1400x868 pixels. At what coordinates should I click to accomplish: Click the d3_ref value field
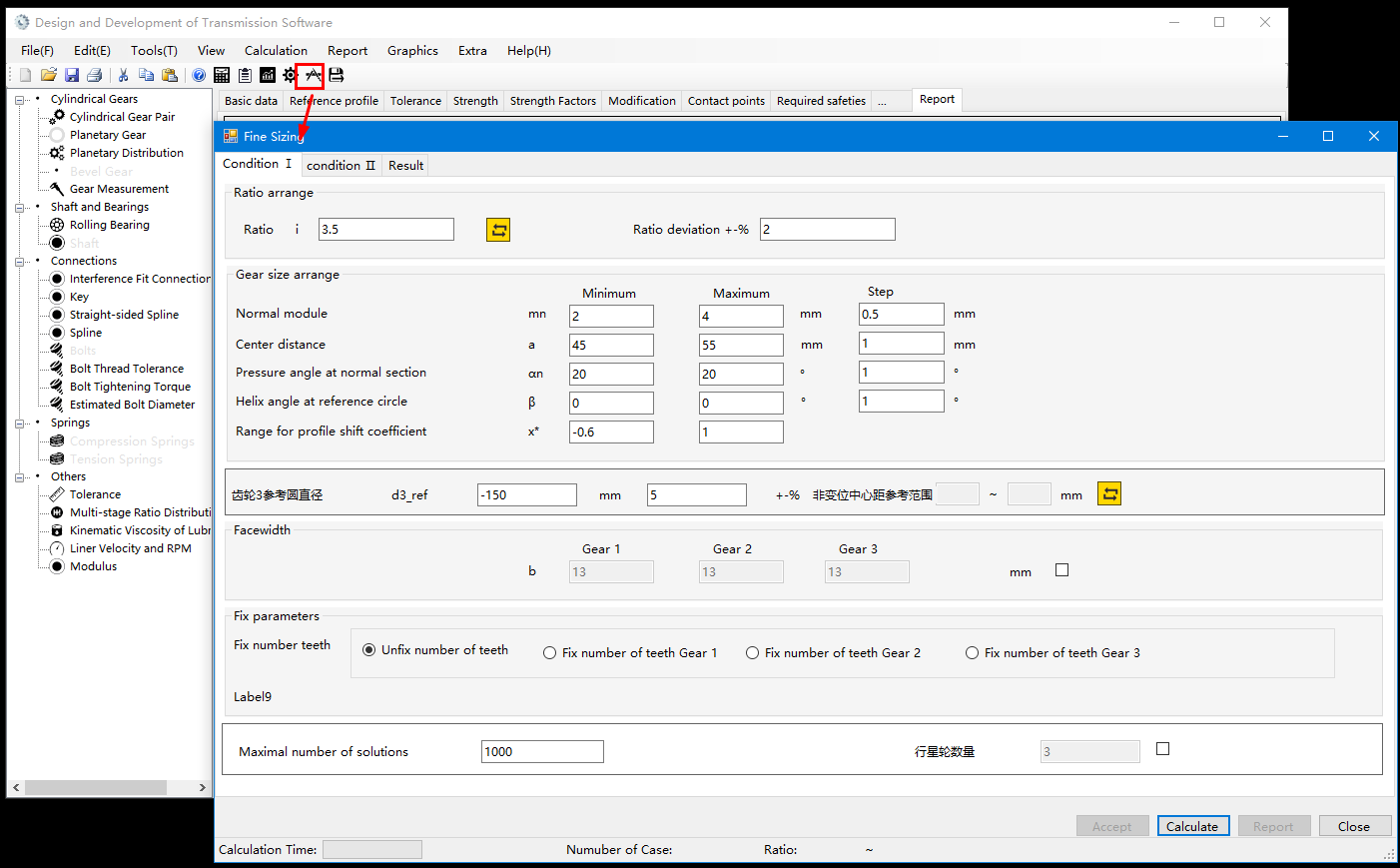click(x=527, y=494)
